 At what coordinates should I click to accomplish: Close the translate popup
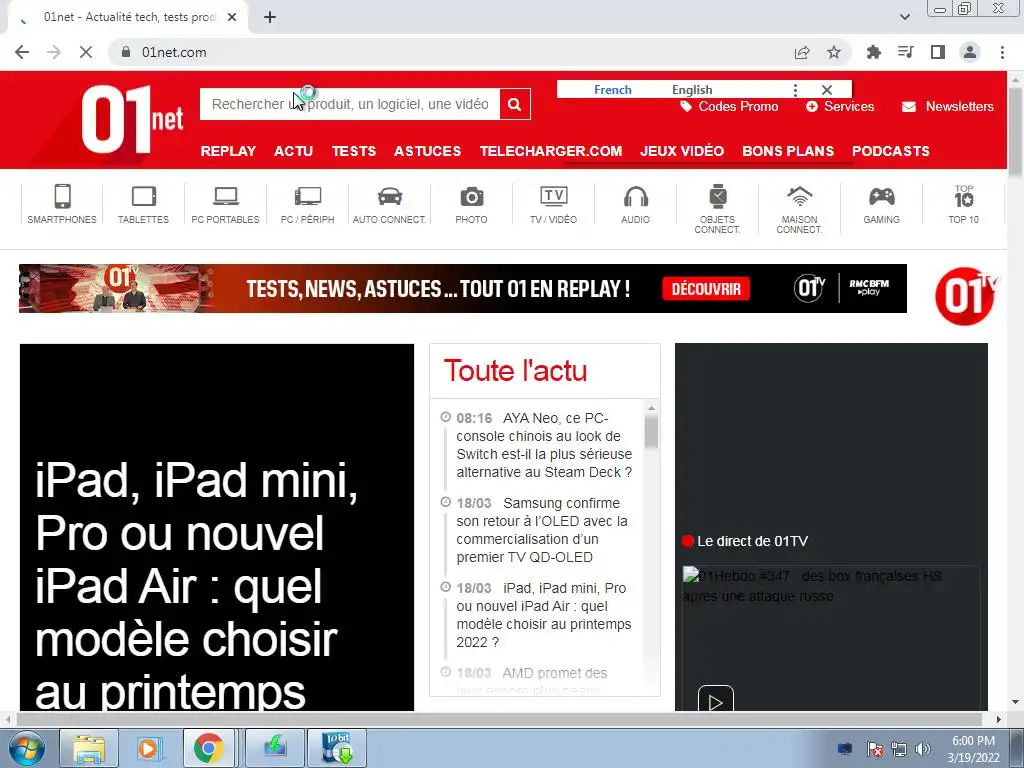(x=827, y=89)
